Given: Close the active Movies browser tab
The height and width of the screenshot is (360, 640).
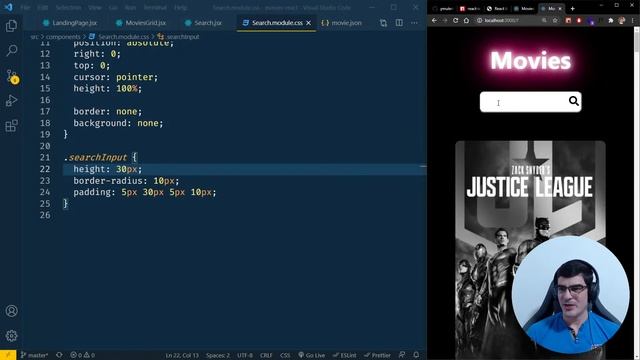Looking at the screenshot, I should (x=560, y=9).
